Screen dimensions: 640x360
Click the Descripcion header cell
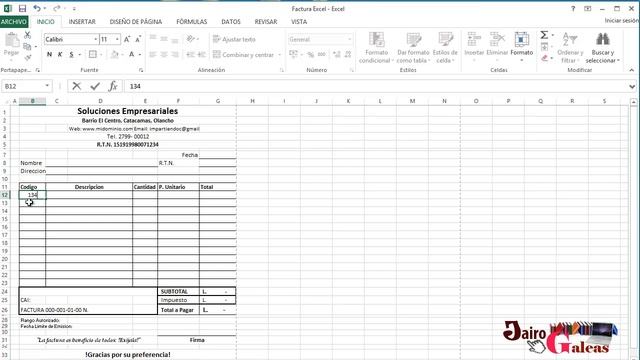click(89, 187)
